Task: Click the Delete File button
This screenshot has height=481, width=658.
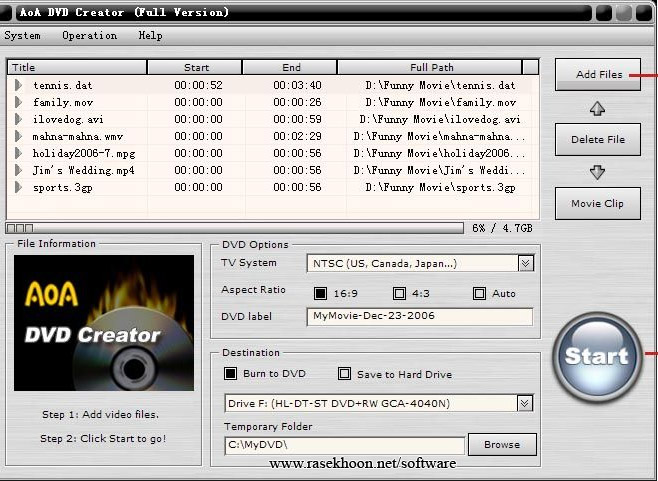Action: pos(598,139)
